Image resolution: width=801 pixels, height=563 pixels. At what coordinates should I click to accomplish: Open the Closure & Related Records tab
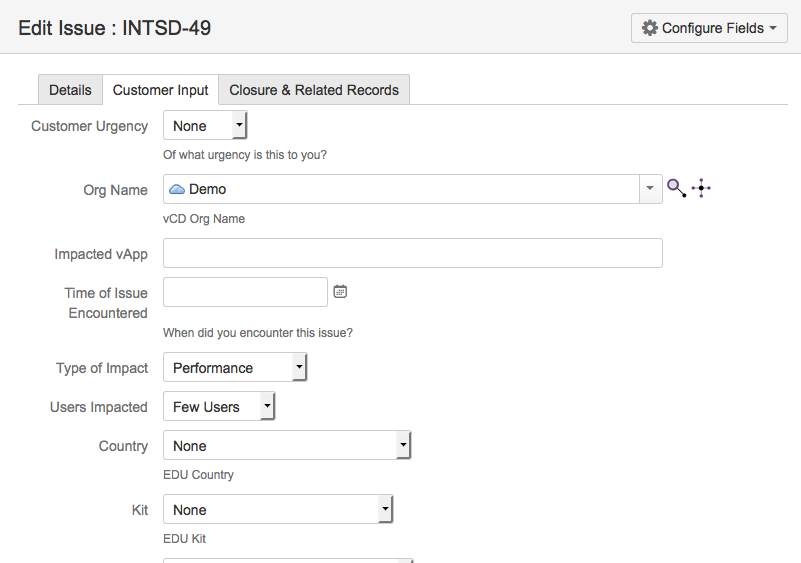click(314, 90)
